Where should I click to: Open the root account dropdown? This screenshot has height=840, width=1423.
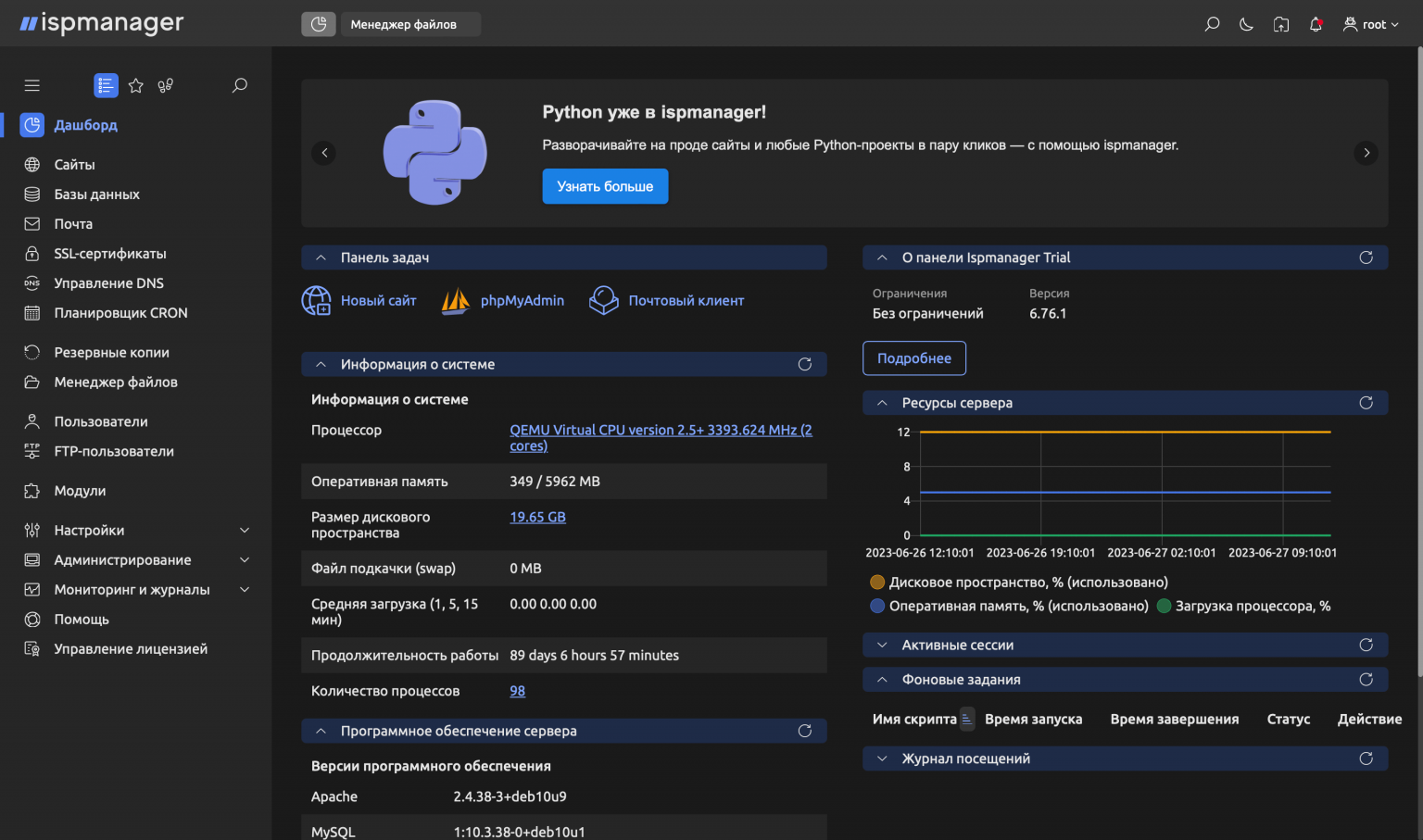coord(1371,24)
